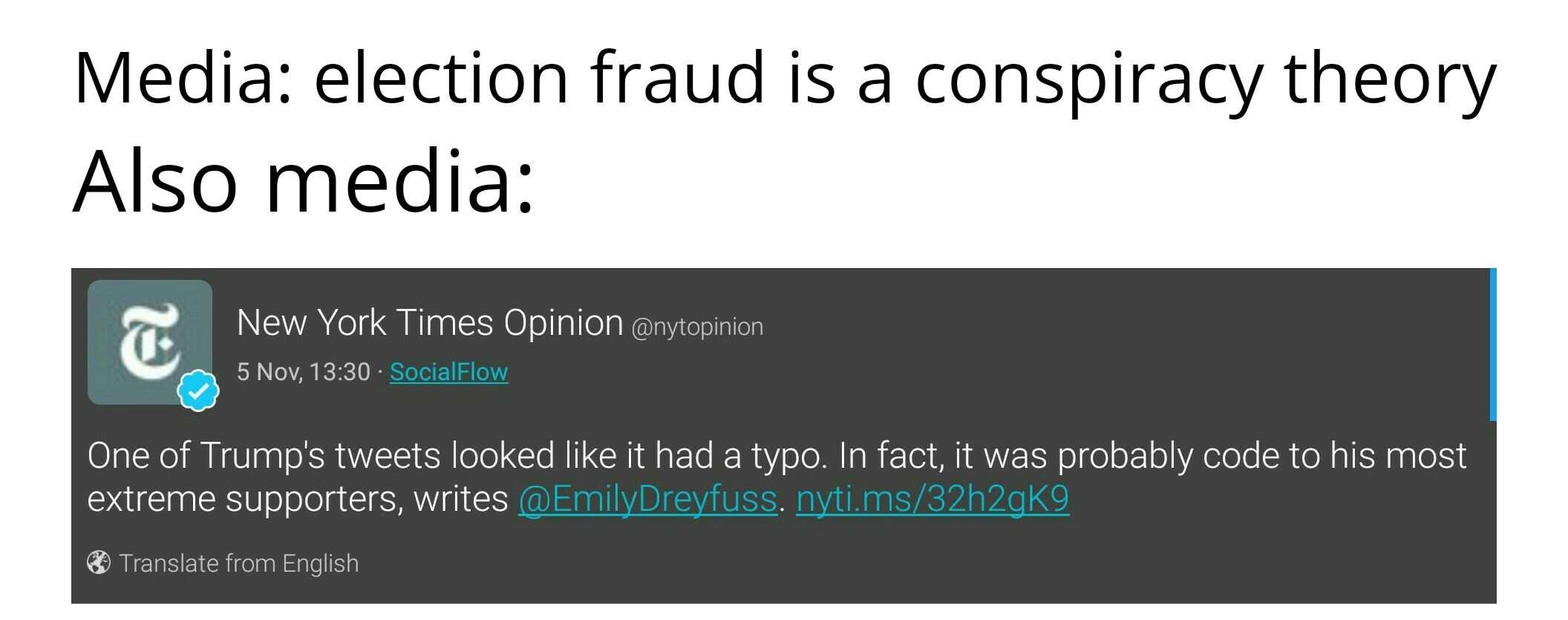Screen dimensions: 1568x620
Task: Click the "Also media:" caption text
Action: [x=304, y=182]
